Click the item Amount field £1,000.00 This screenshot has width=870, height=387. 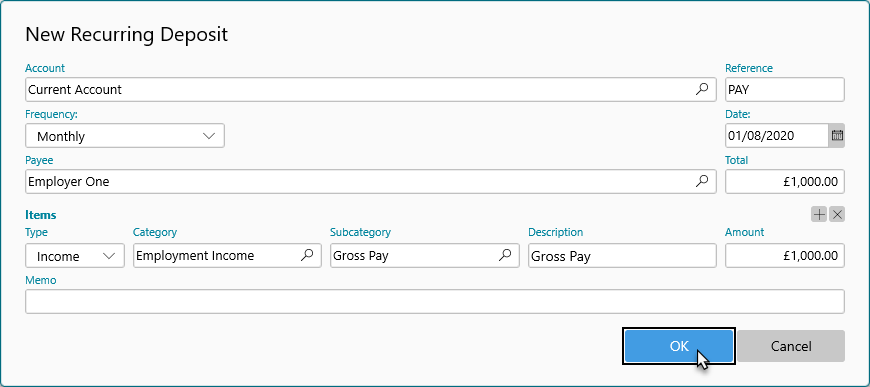(x=785, y=255)
